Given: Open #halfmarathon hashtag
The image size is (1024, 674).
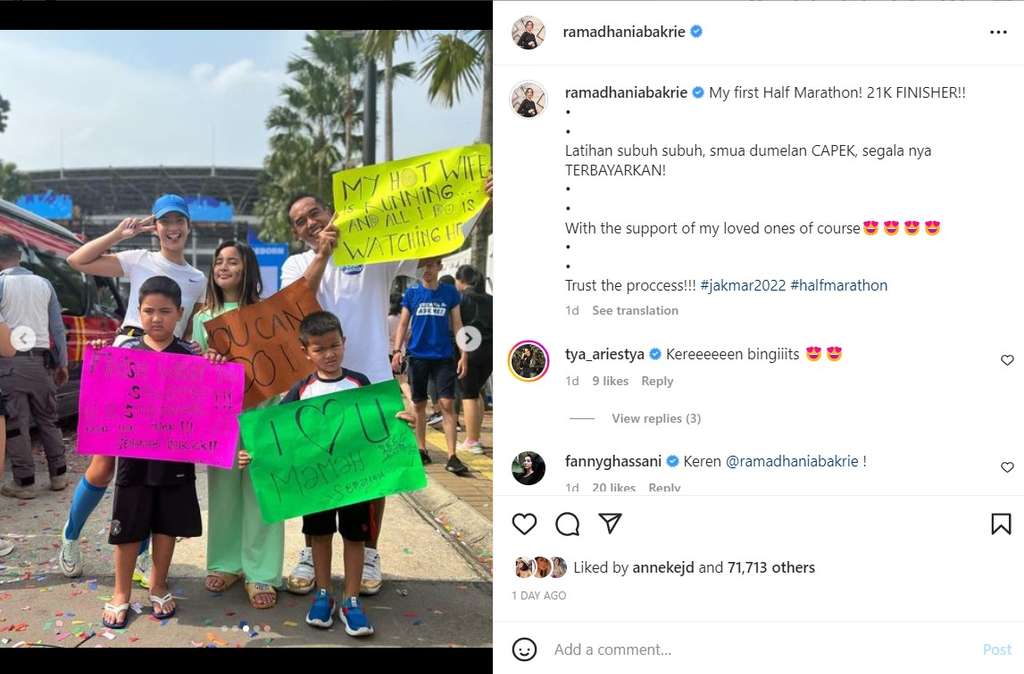Looking at the screenshot, I should click(x=839, y=285).
